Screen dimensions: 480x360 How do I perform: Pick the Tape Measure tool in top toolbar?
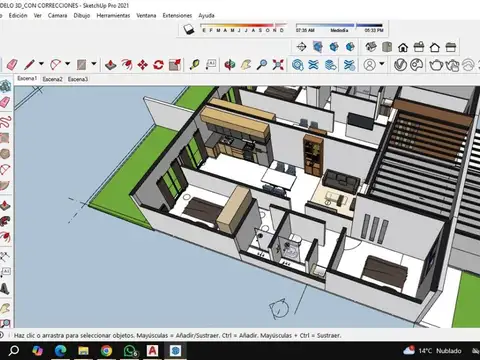pyautogui.click(x=195, y=65)
